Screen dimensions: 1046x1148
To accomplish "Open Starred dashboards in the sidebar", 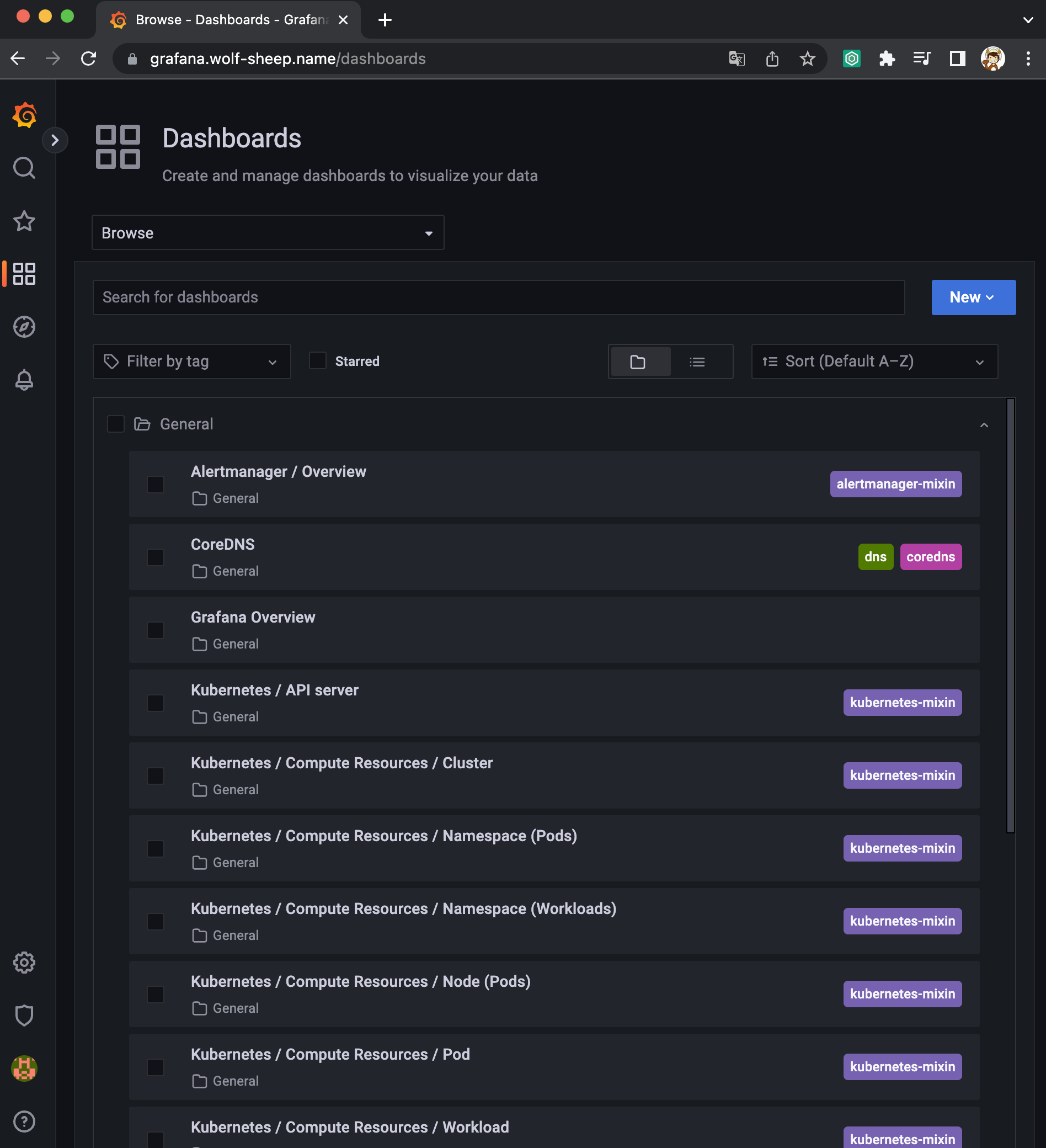I will coord(24,221).
